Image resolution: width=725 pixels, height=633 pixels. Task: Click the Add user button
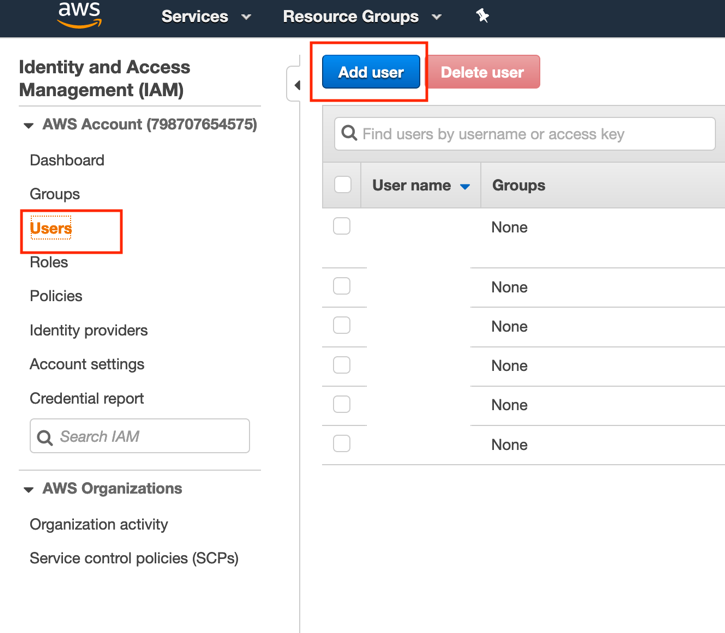point(371,72)
